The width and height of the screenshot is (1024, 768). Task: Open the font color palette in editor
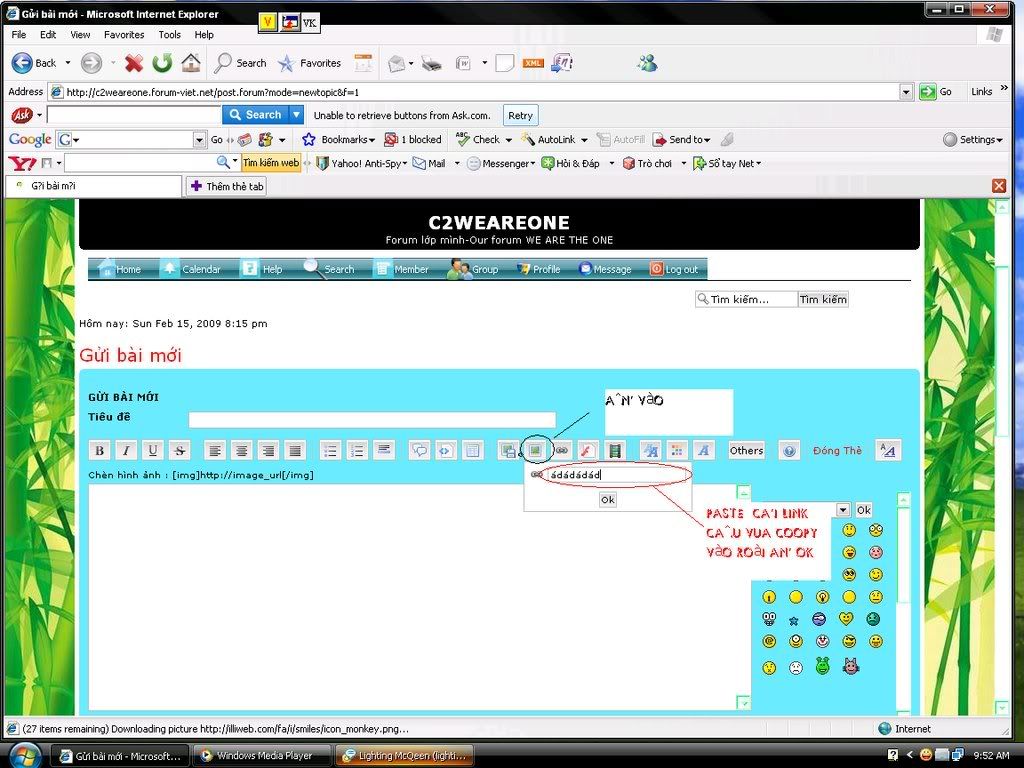677,450
